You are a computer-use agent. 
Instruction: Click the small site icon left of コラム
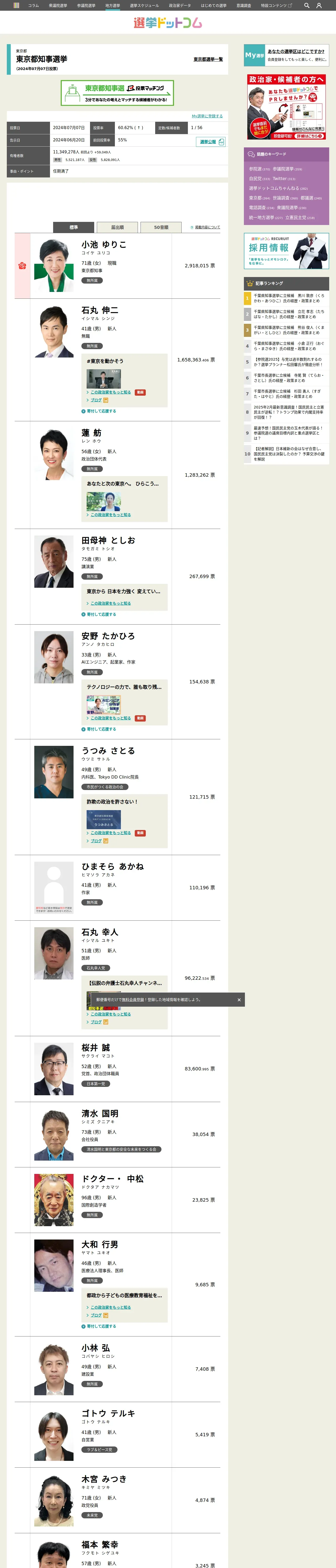[16, 5]
